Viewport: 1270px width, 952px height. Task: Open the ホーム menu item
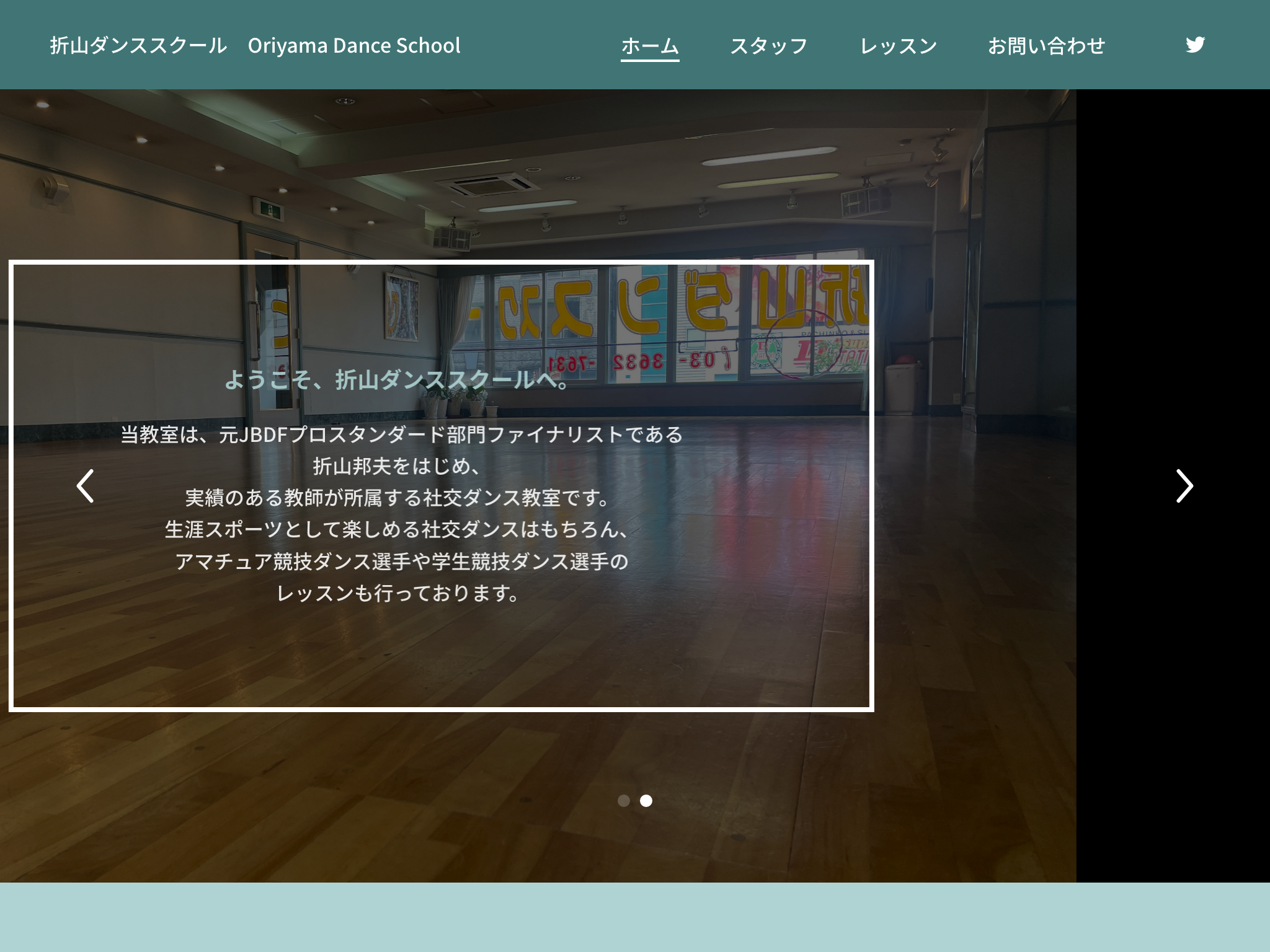650,46
